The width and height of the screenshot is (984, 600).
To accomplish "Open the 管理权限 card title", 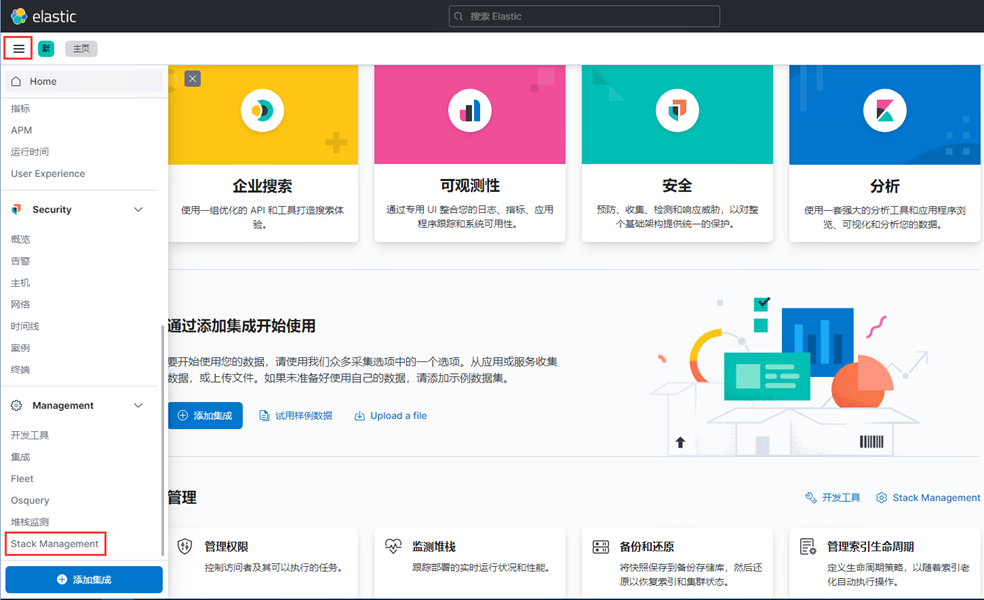I will pyautogui.click(x=227, y=547).
